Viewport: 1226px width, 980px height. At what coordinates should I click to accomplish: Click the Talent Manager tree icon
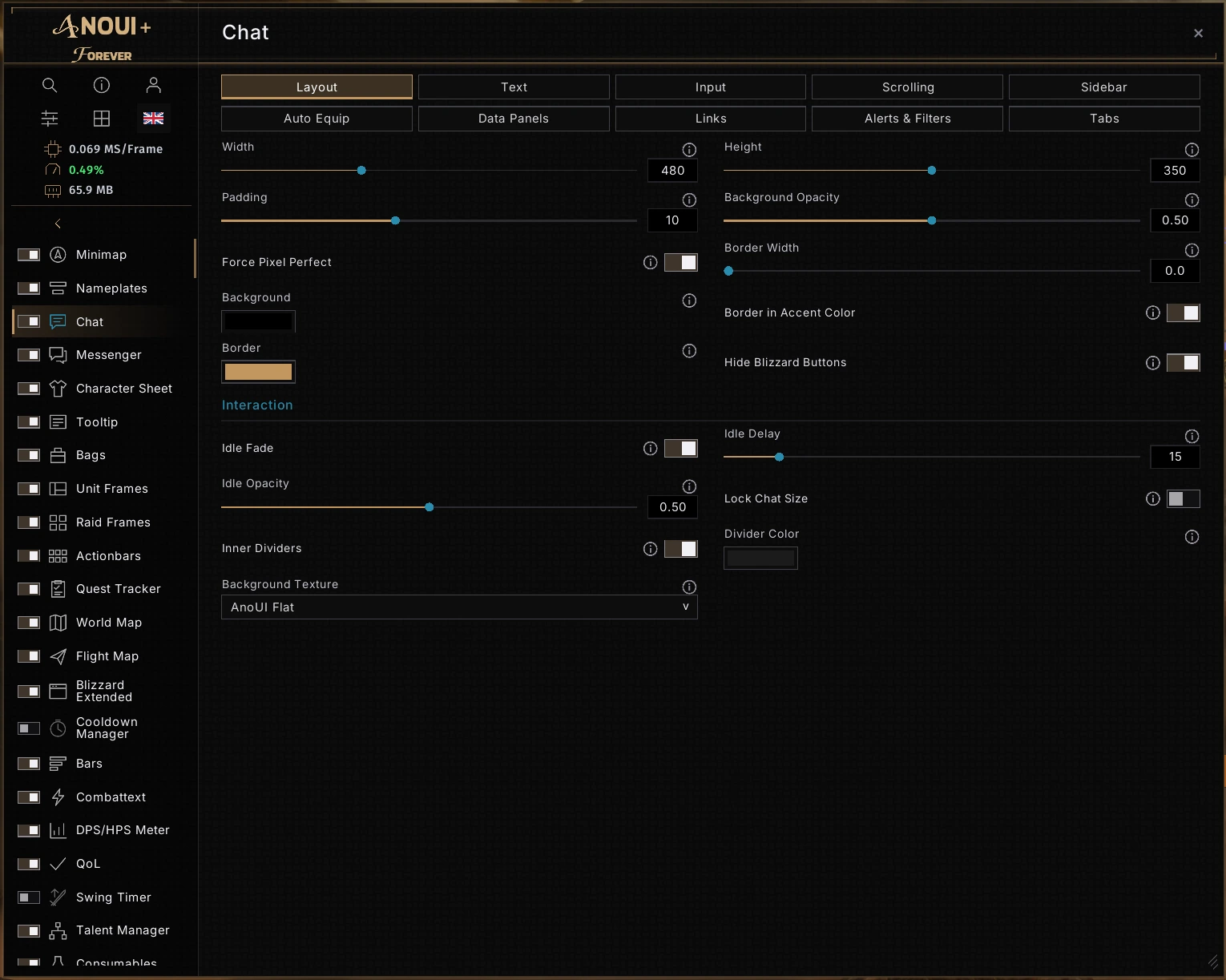point(58,930)
